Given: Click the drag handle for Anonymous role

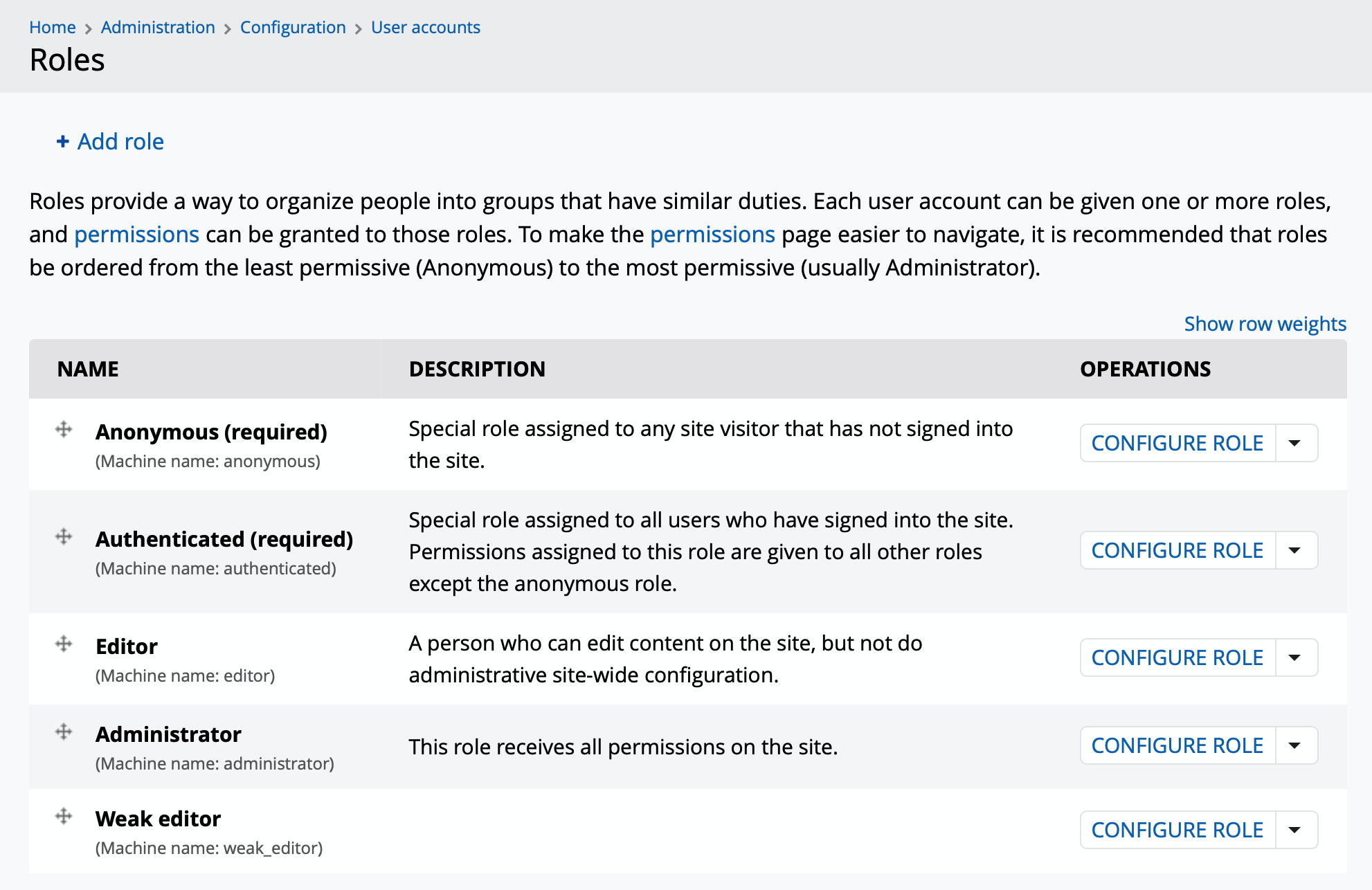Looking at the screenshot, I should [64, 430].
